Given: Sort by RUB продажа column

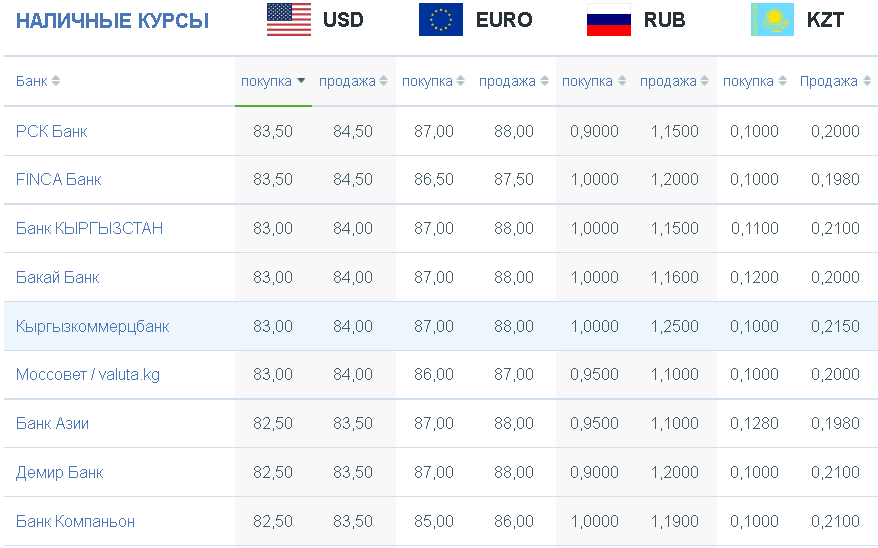Looking at the screenshot, I should [x=675, y=81].
